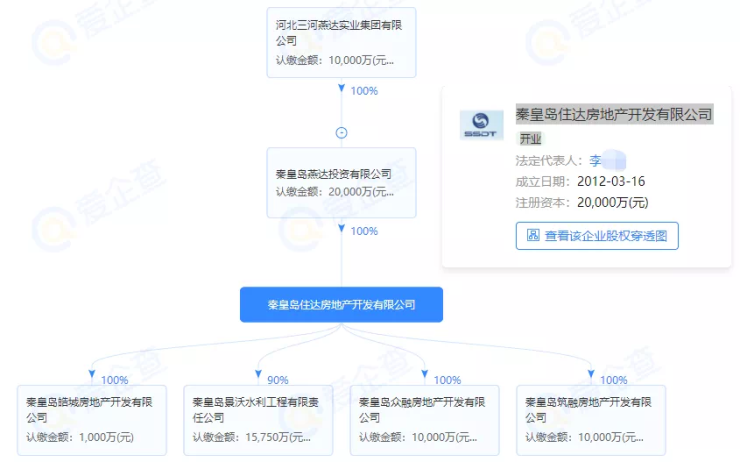
Task: Open 秦皇岛众融房地产开发有限公司 subsidiary card
Action: point(425,420)
